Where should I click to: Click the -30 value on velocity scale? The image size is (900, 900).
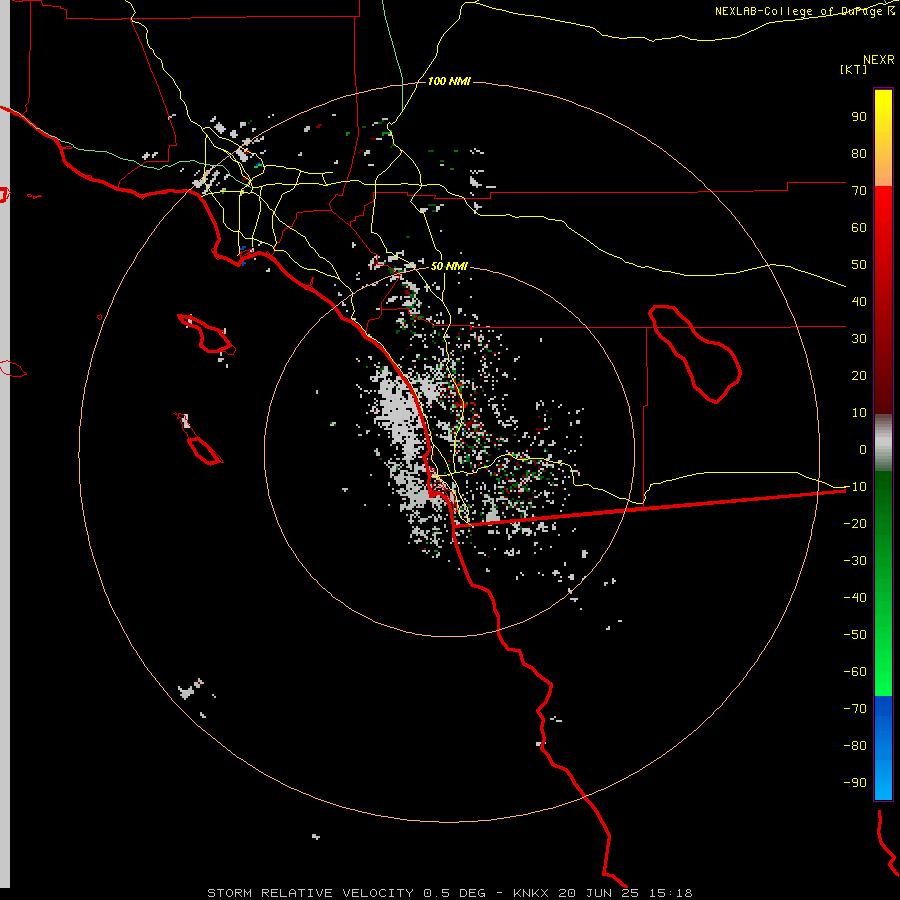tap(855, 561)
